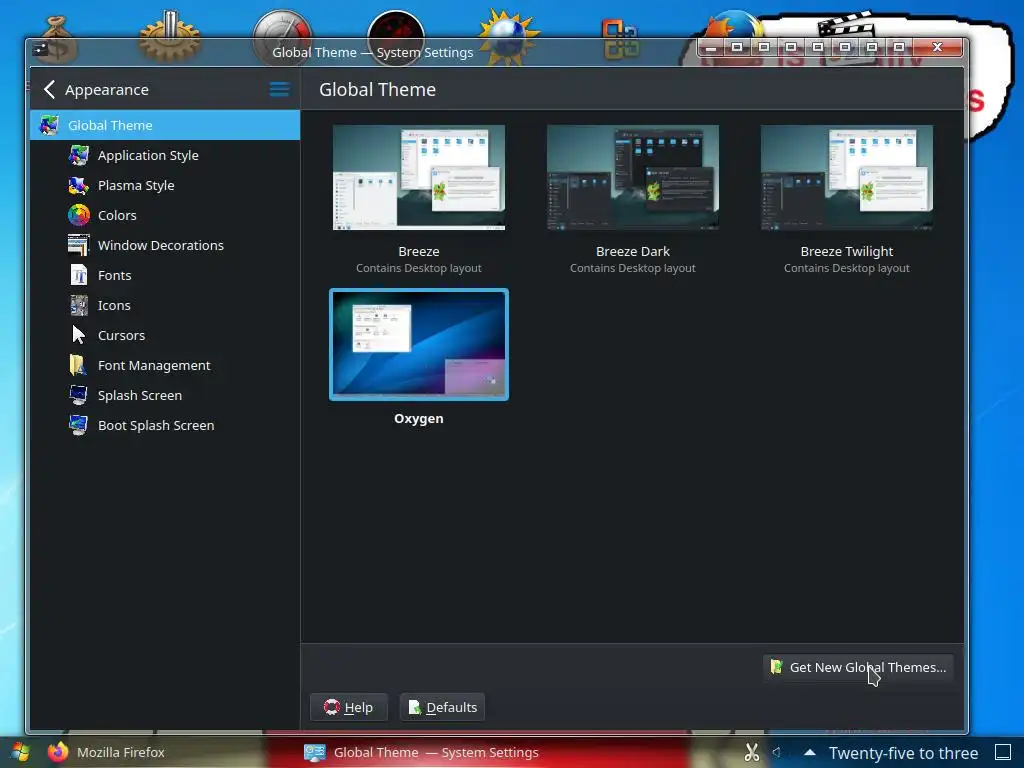Open Plasma Style settings
Image resolution: width=1024 pixels, height=768 pixels.
coord(165,185)
